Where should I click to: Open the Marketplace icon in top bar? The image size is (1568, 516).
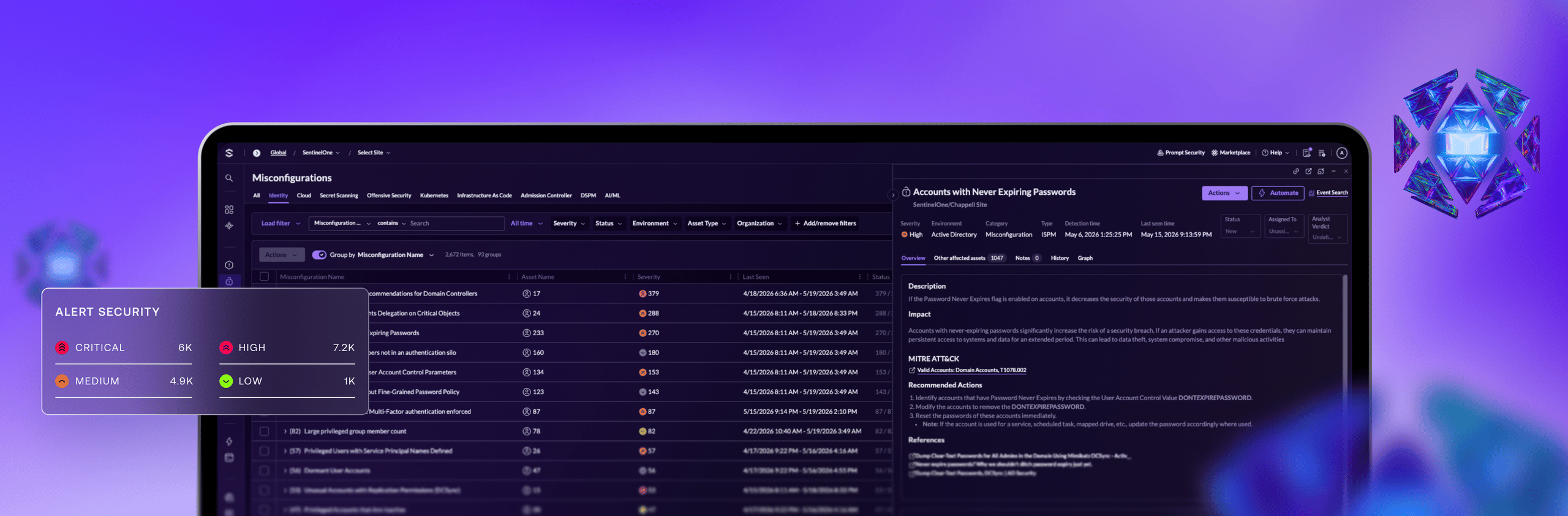(1215, 153)
